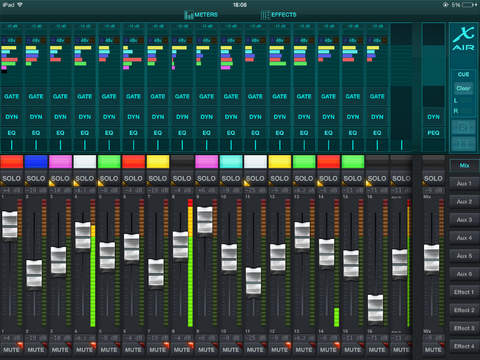The height and width of the screenshot is (360, 480).
Task: Select the Mix bus layer
Action: (x=464, y=165)
